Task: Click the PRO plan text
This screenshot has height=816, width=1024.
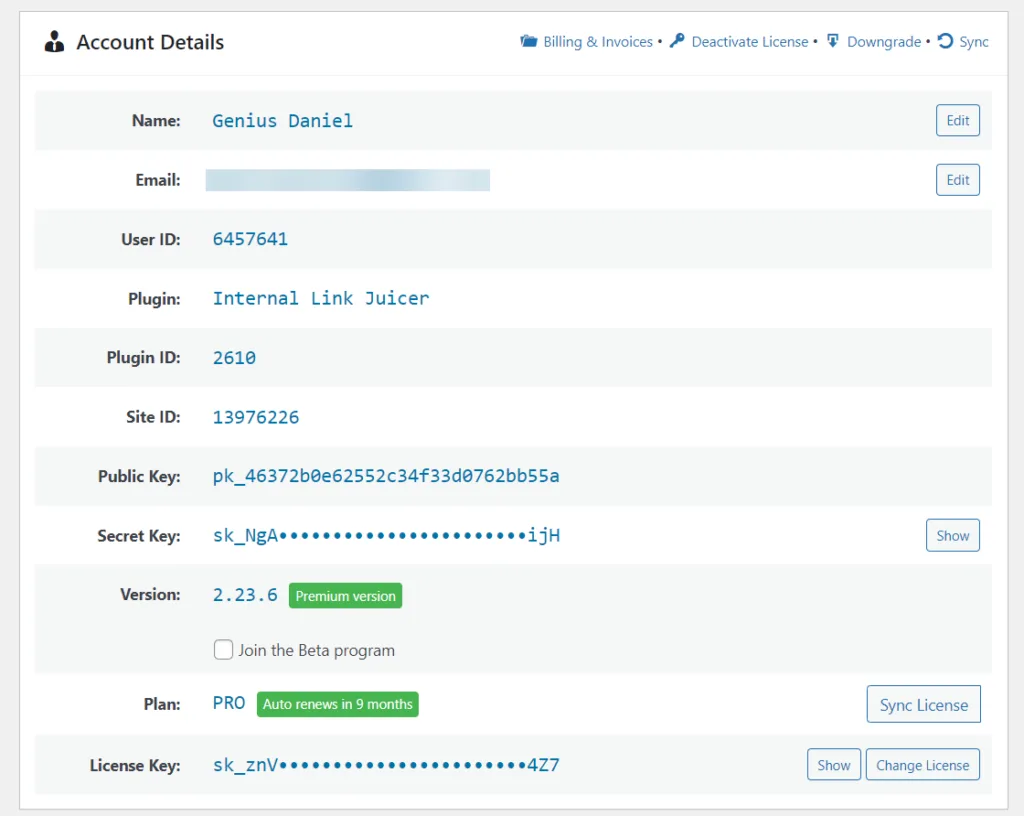Action: click(229, 703)
